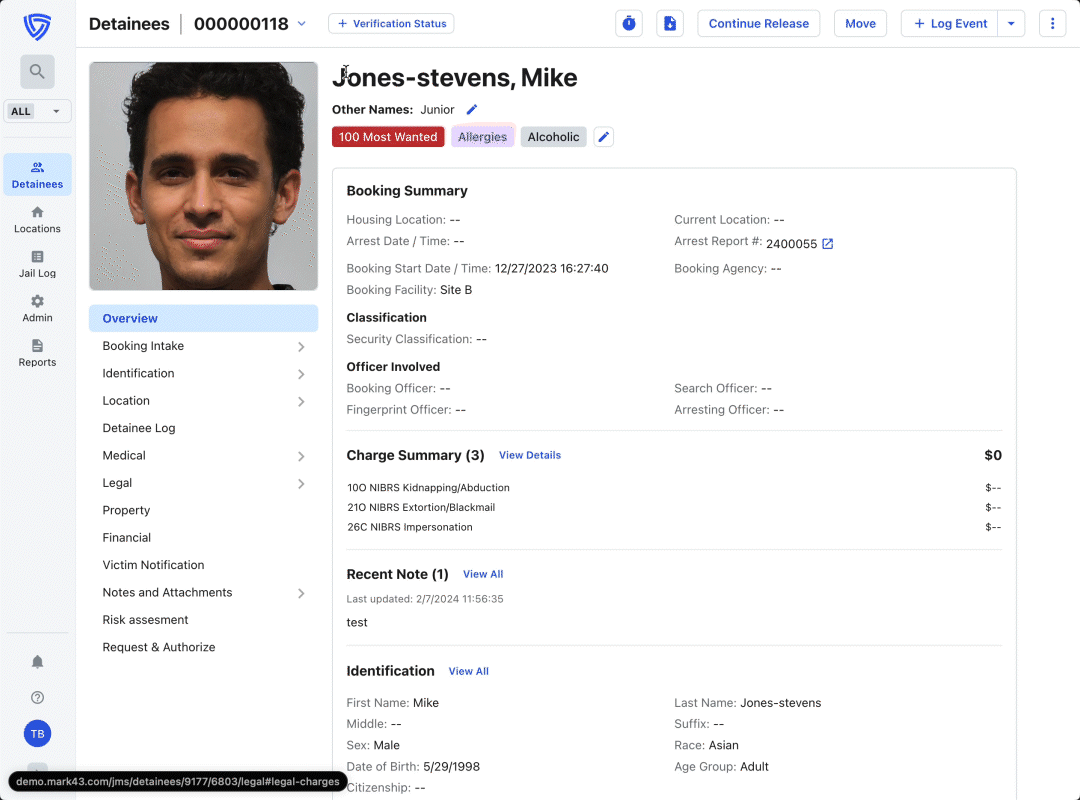Open Arrest Report external link icon

[x=828, y=244]
